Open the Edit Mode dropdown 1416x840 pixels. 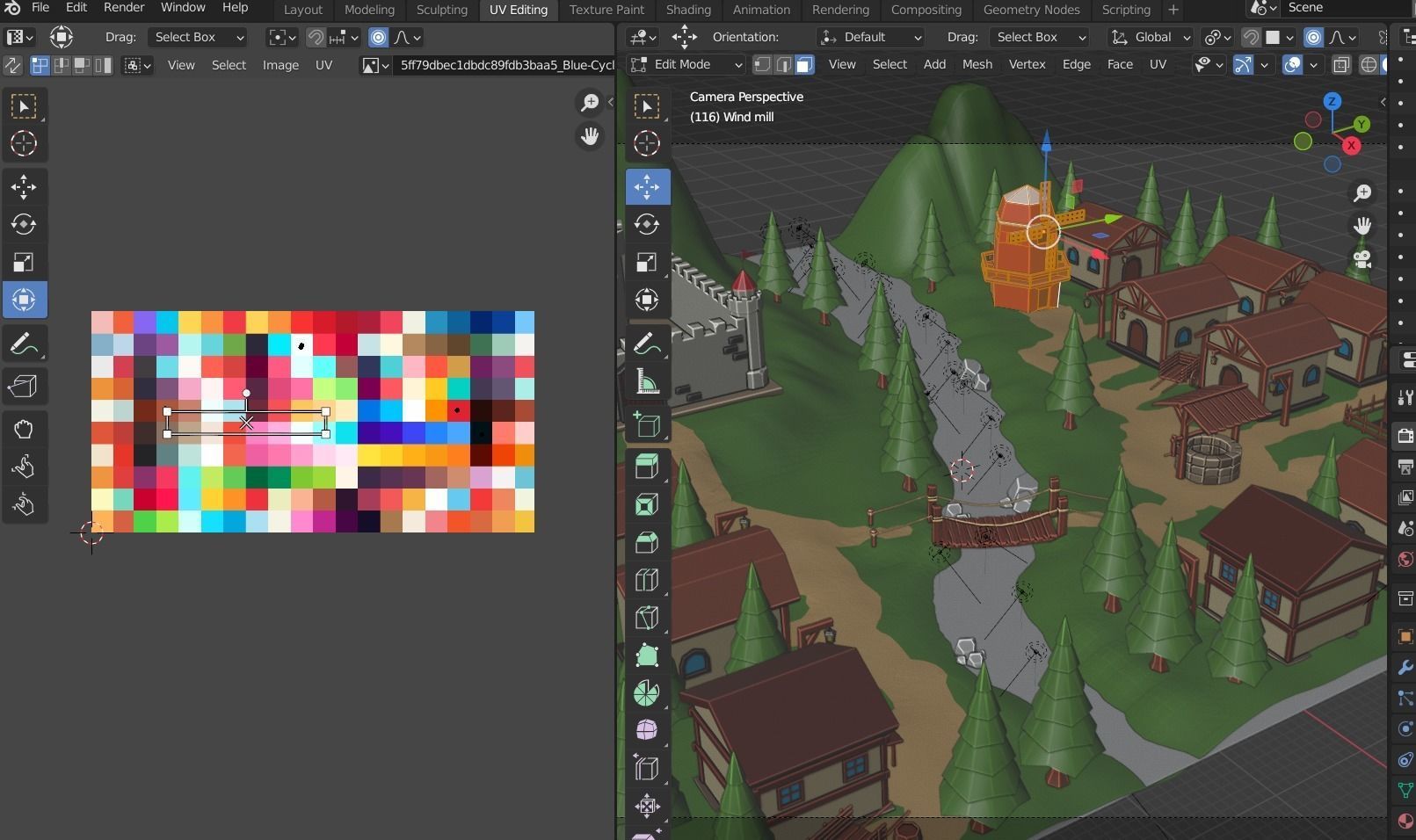[x=686, y=65]
